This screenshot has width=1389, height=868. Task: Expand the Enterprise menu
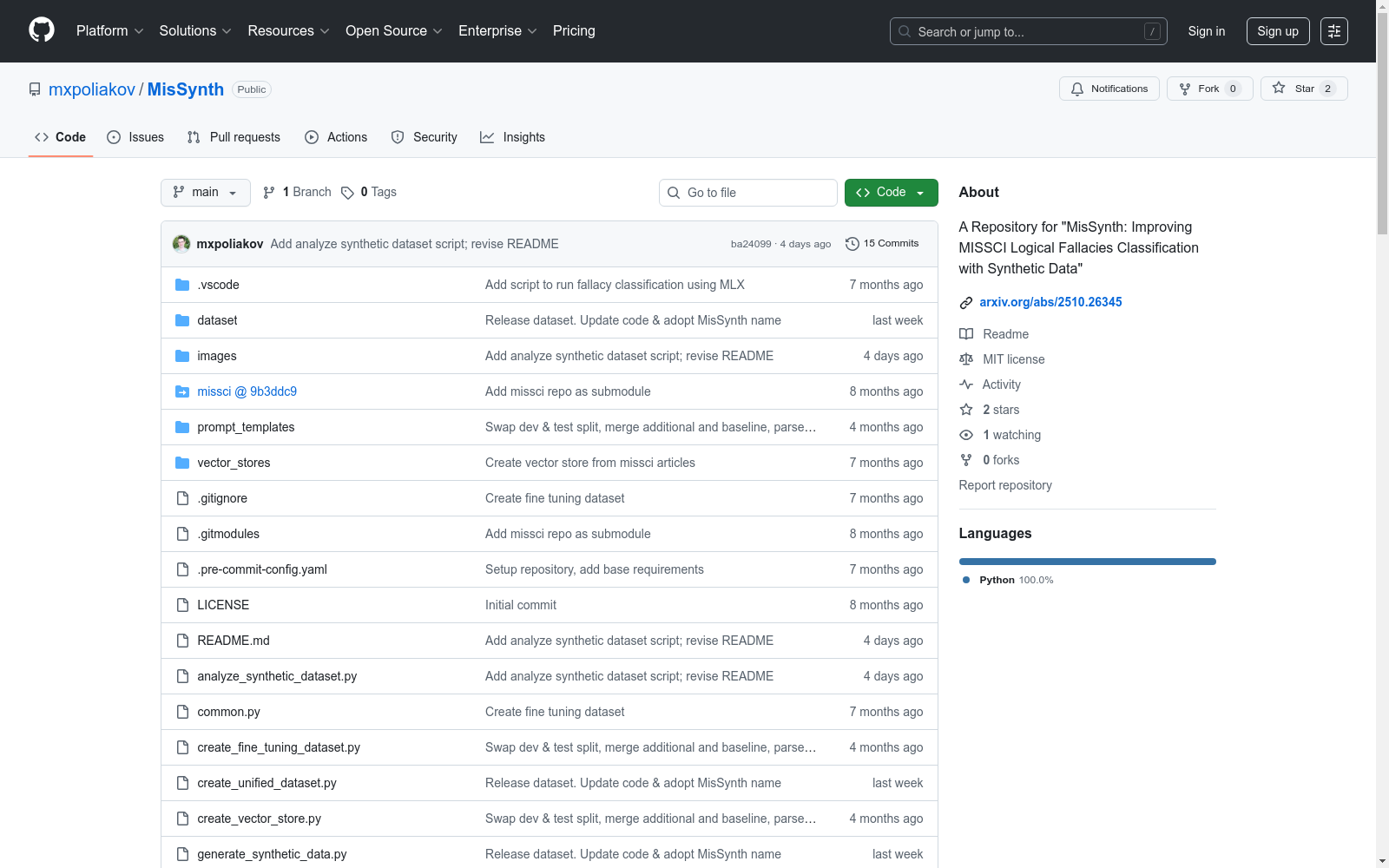point(498,31)
